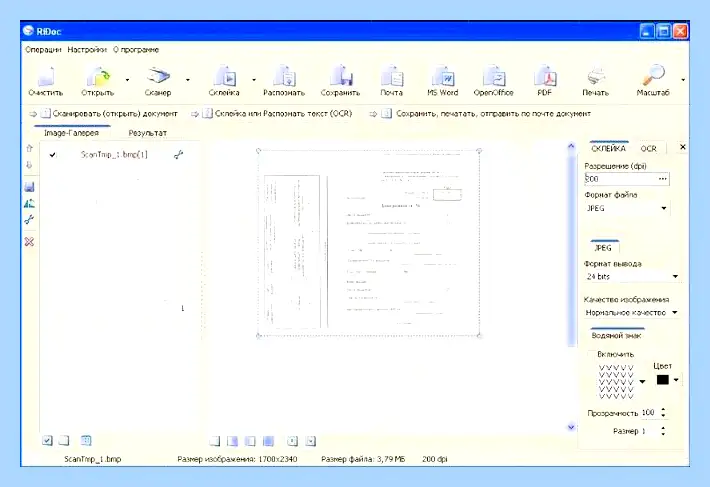Select ScanTmp_1.bmp[1] in the gallery list
The height and width of the screenshot is (487, 710).
click(114, 155)
